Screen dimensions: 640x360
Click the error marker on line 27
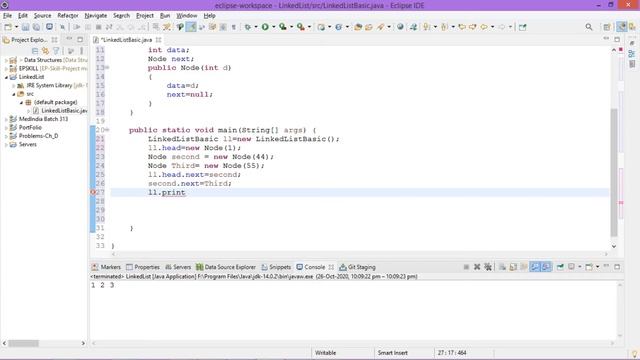point(93,192)
